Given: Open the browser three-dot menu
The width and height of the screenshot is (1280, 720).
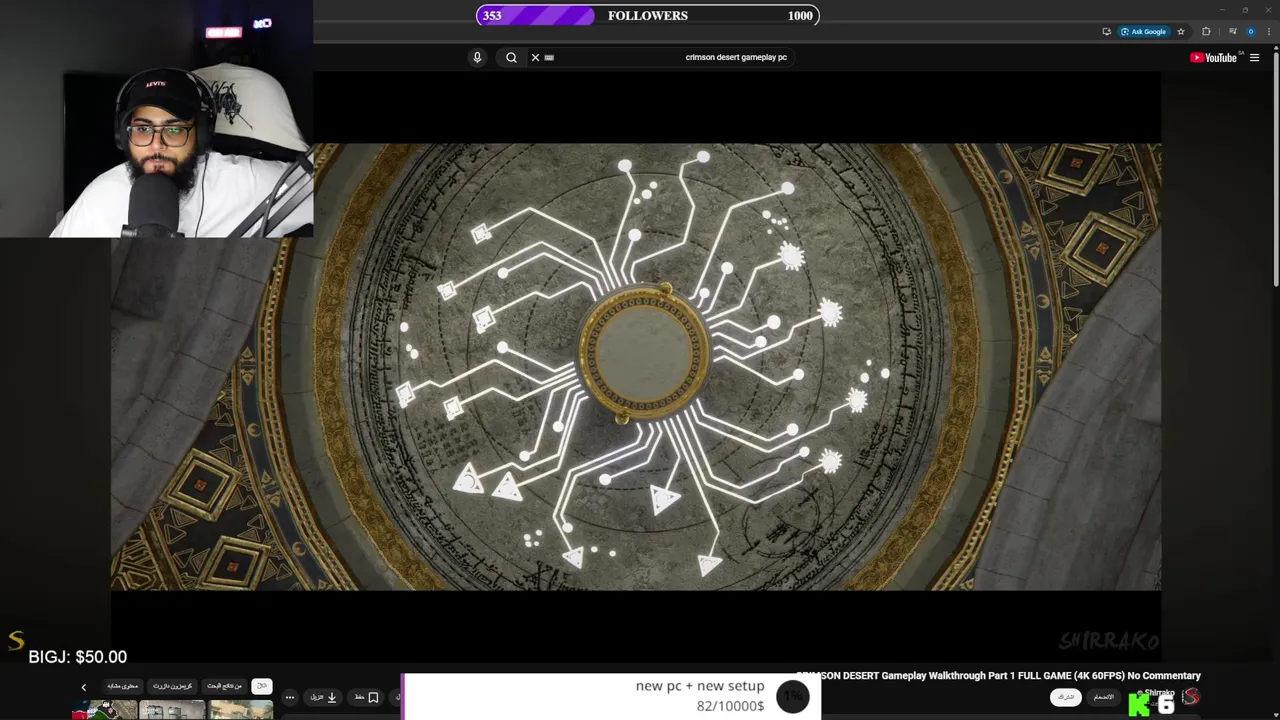Looking at the screenshot, I should pos(1268,31).
